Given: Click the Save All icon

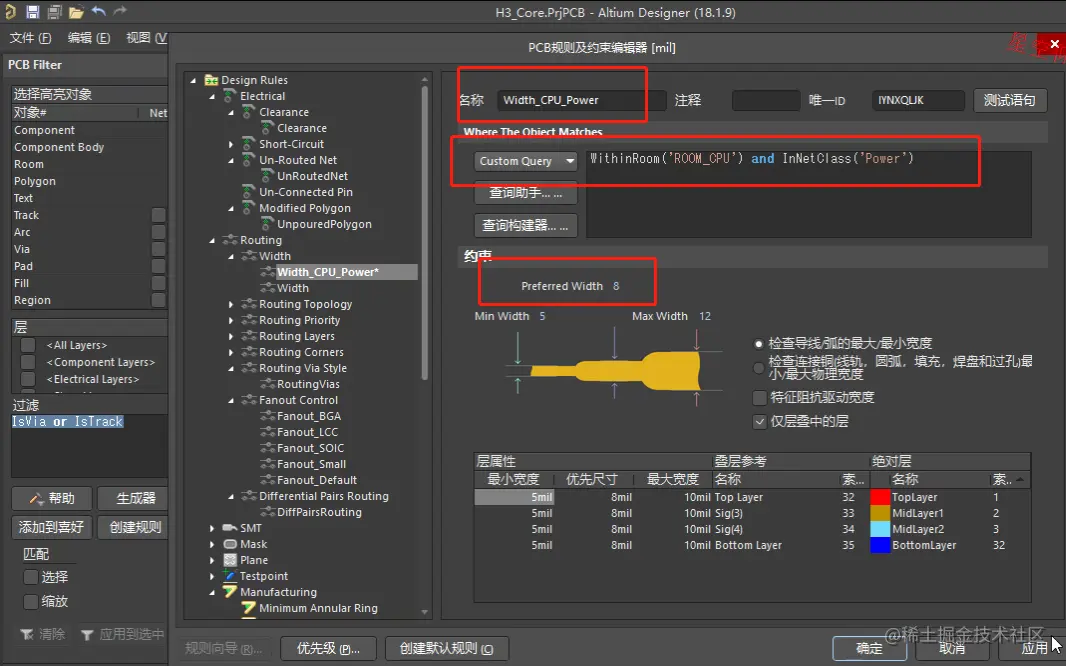Looking at the screenshot, I should coord(54,12).
